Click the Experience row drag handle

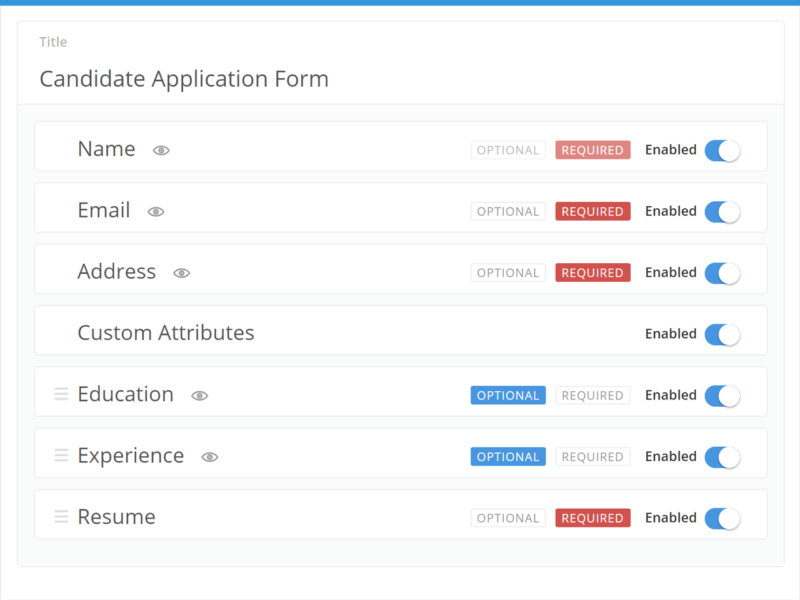(61, 454)
